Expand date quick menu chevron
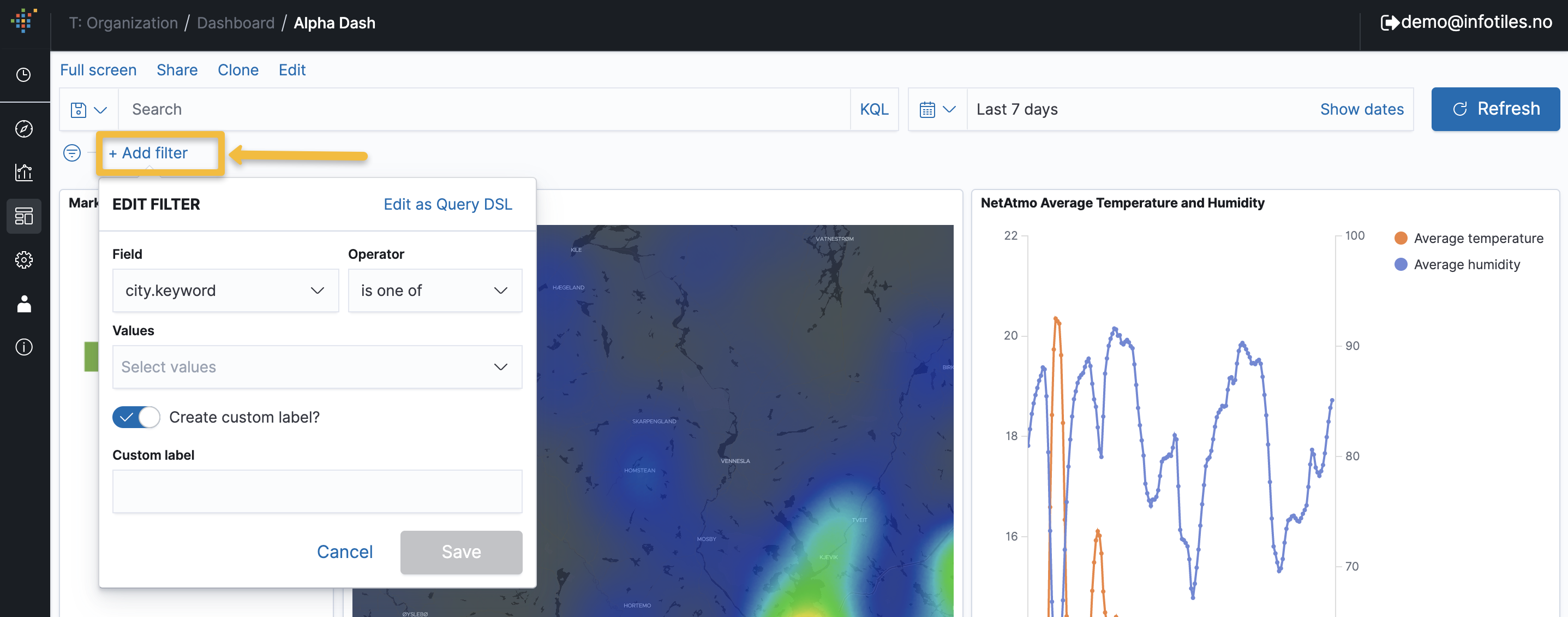 click(949, 110)
